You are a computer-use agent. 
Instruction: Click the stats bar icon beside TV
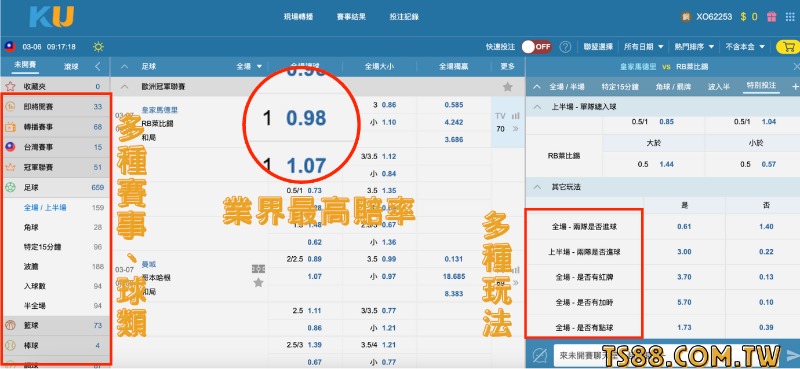point(516,116)
